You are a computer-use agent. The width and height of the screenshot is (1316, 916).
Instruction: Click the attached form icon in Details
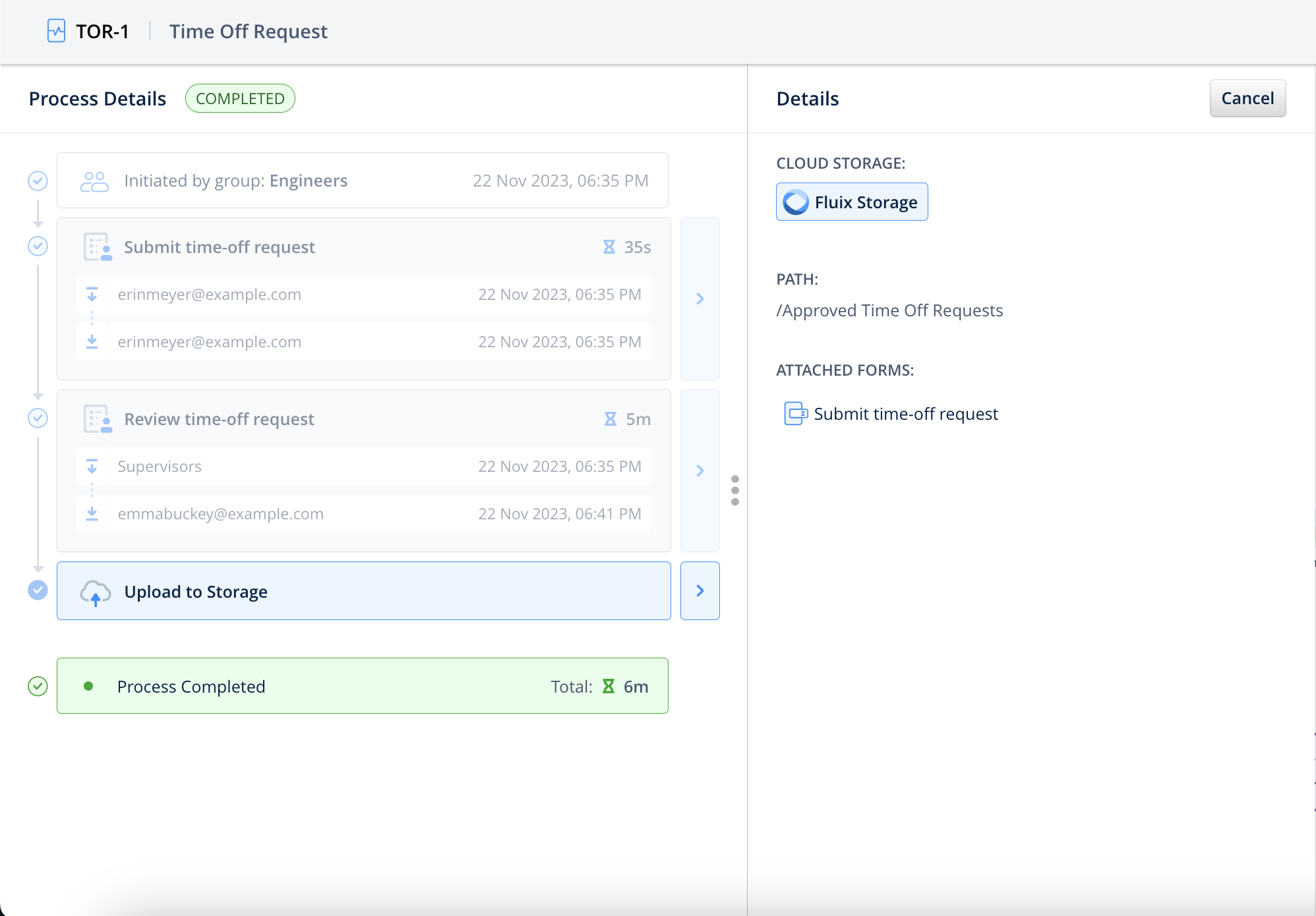(x=795, y=414)
